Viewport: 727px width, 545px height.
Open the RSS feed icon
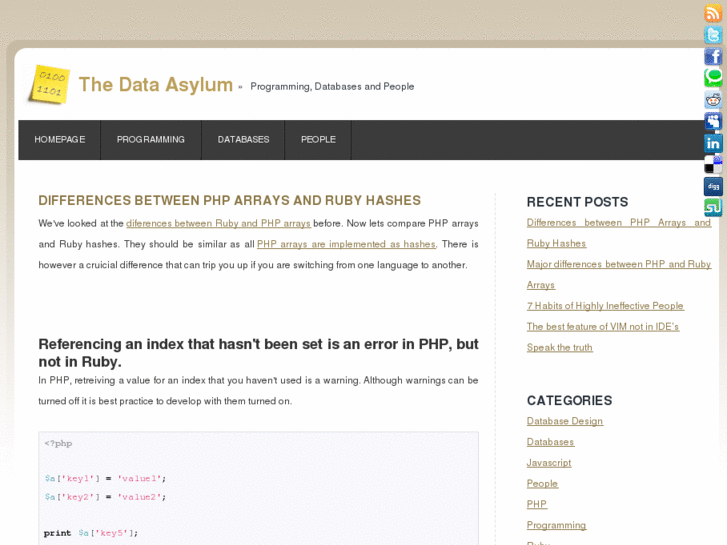[x=713, y=13]
